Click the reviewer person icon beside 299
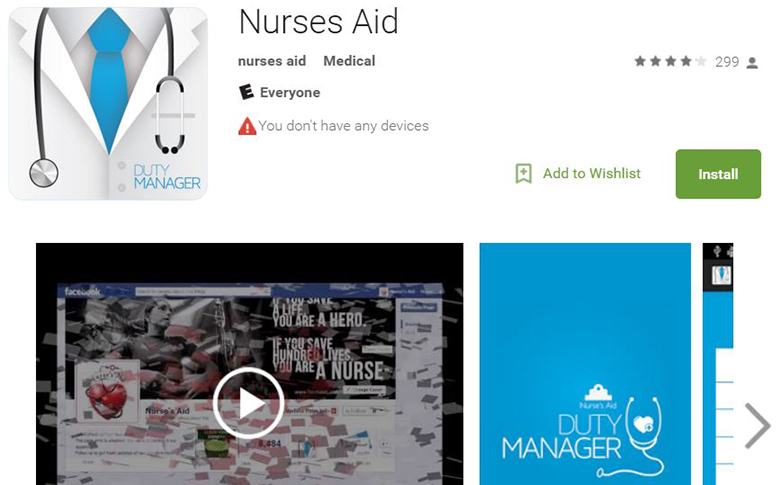Screen dimensions: 781x485 pyautogui.click(x=752, y=63)
